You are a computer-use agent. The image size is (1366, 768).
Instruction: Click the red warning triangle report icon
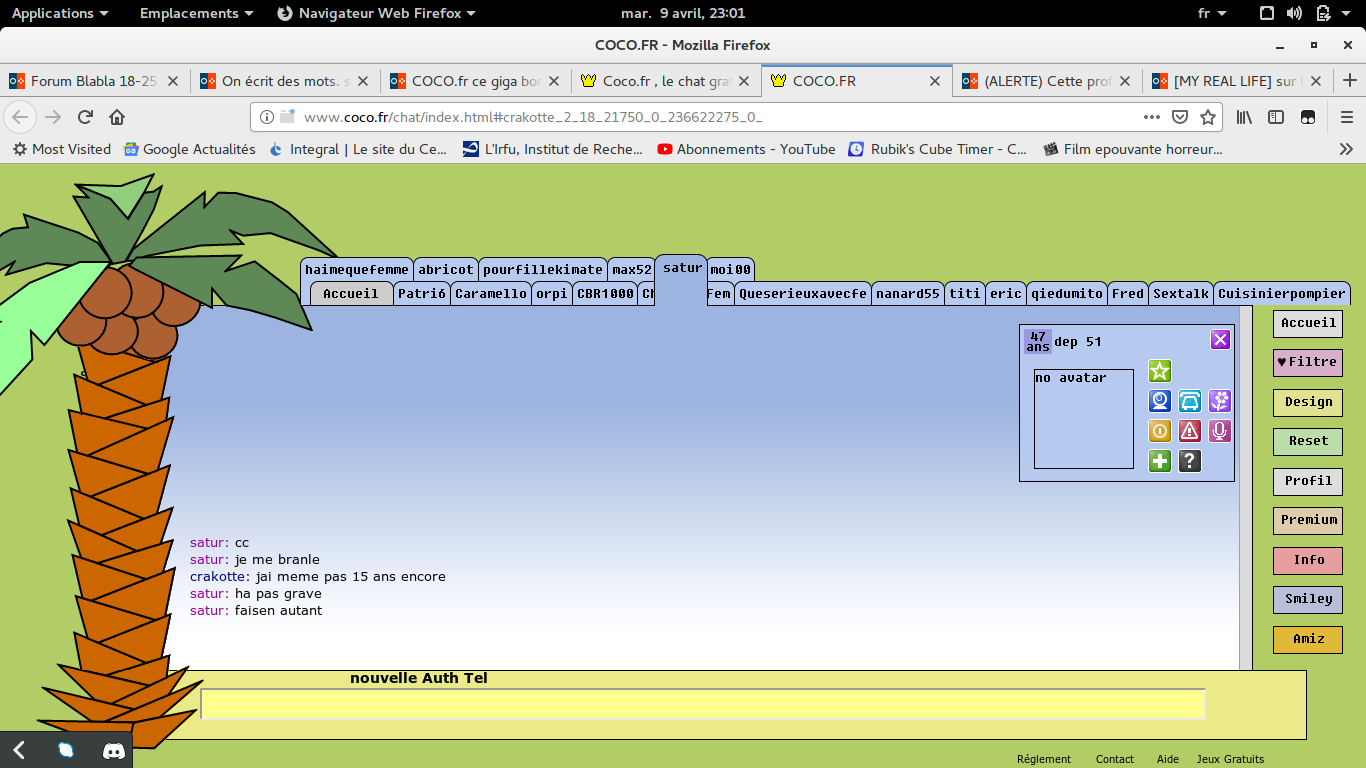pos(1189,431)
